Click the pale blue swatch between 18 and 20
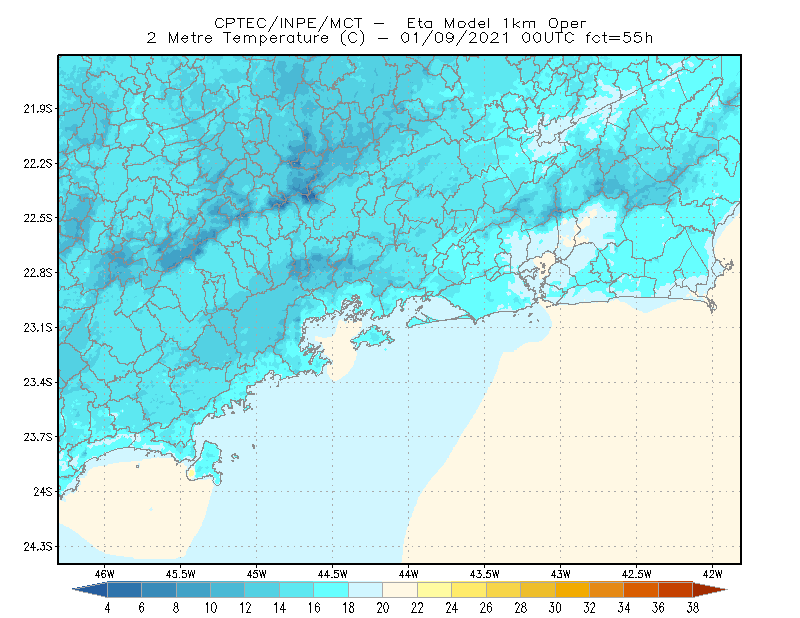 point(365,590)
